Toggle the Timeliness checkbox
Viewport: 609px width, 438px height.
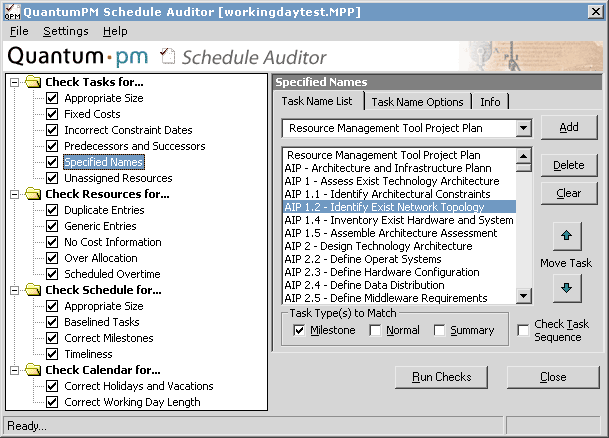click(x=52, y=354)
